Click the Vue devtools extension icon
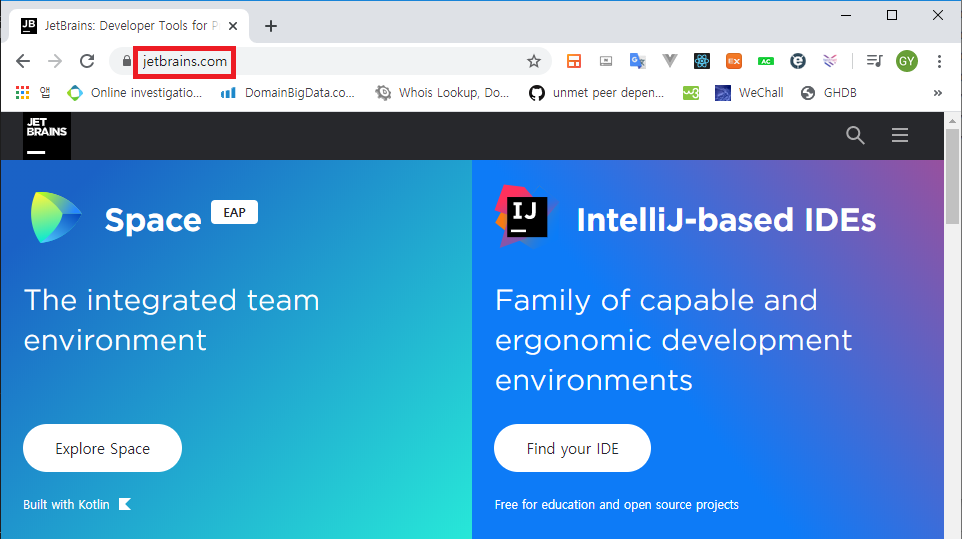962x539 pixels. coord(670,61)
